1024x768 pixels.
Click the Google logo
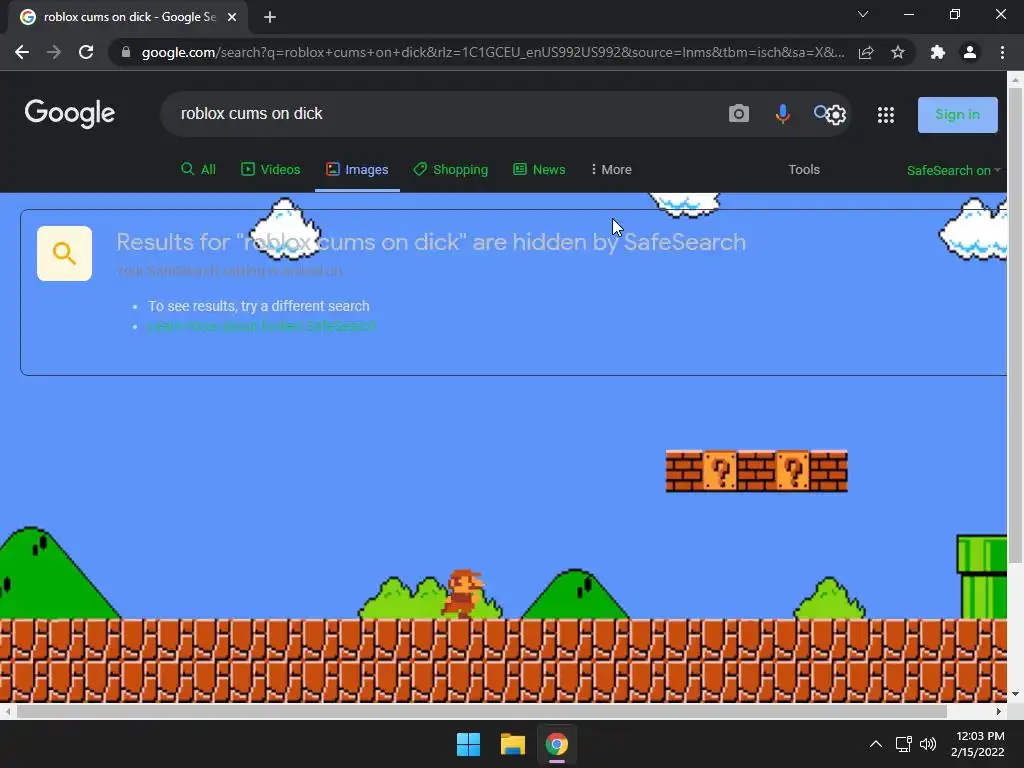[70, 114]
